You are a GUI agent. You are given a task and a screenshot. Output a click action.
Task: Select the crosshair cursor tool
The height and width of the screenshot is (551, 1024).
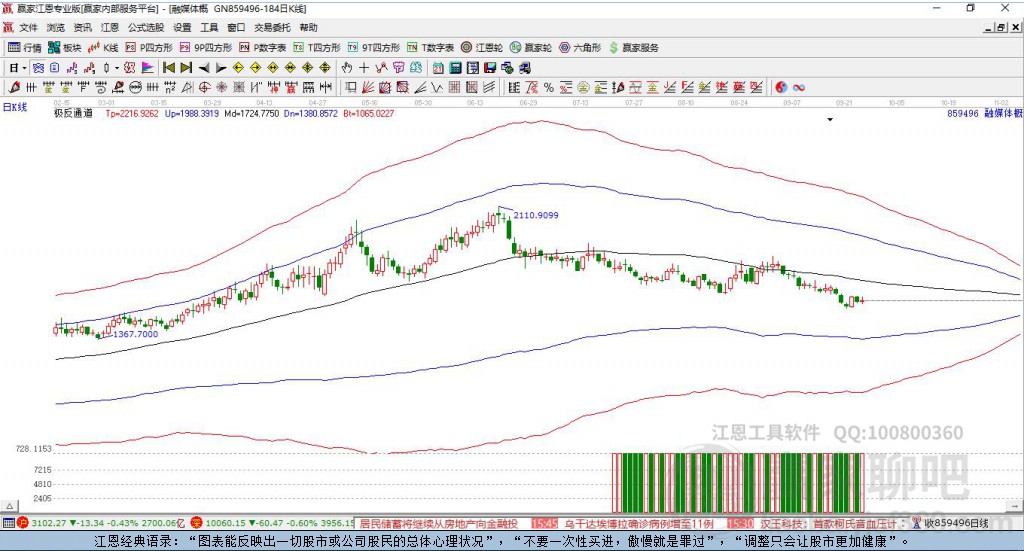(x=364, y=68)
